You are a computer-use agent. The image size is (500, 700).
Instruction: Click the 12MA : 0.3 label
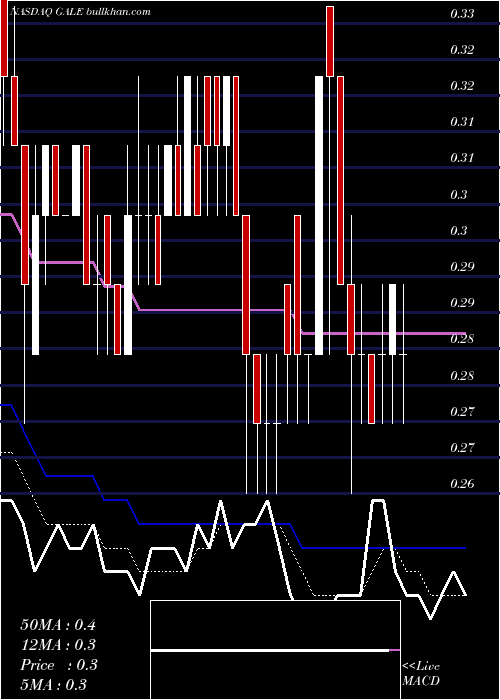tap(58, 645)
